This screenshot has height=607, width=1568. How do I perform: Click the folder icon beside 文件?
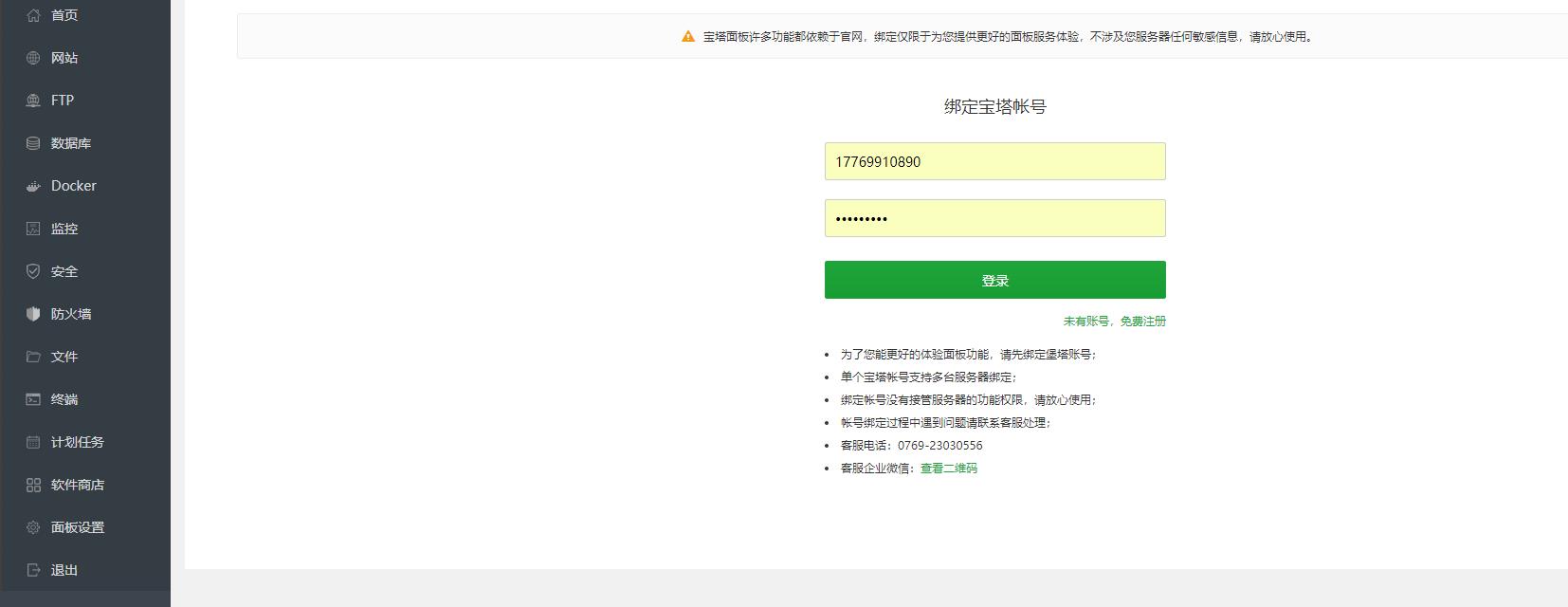tap(33, 357)
